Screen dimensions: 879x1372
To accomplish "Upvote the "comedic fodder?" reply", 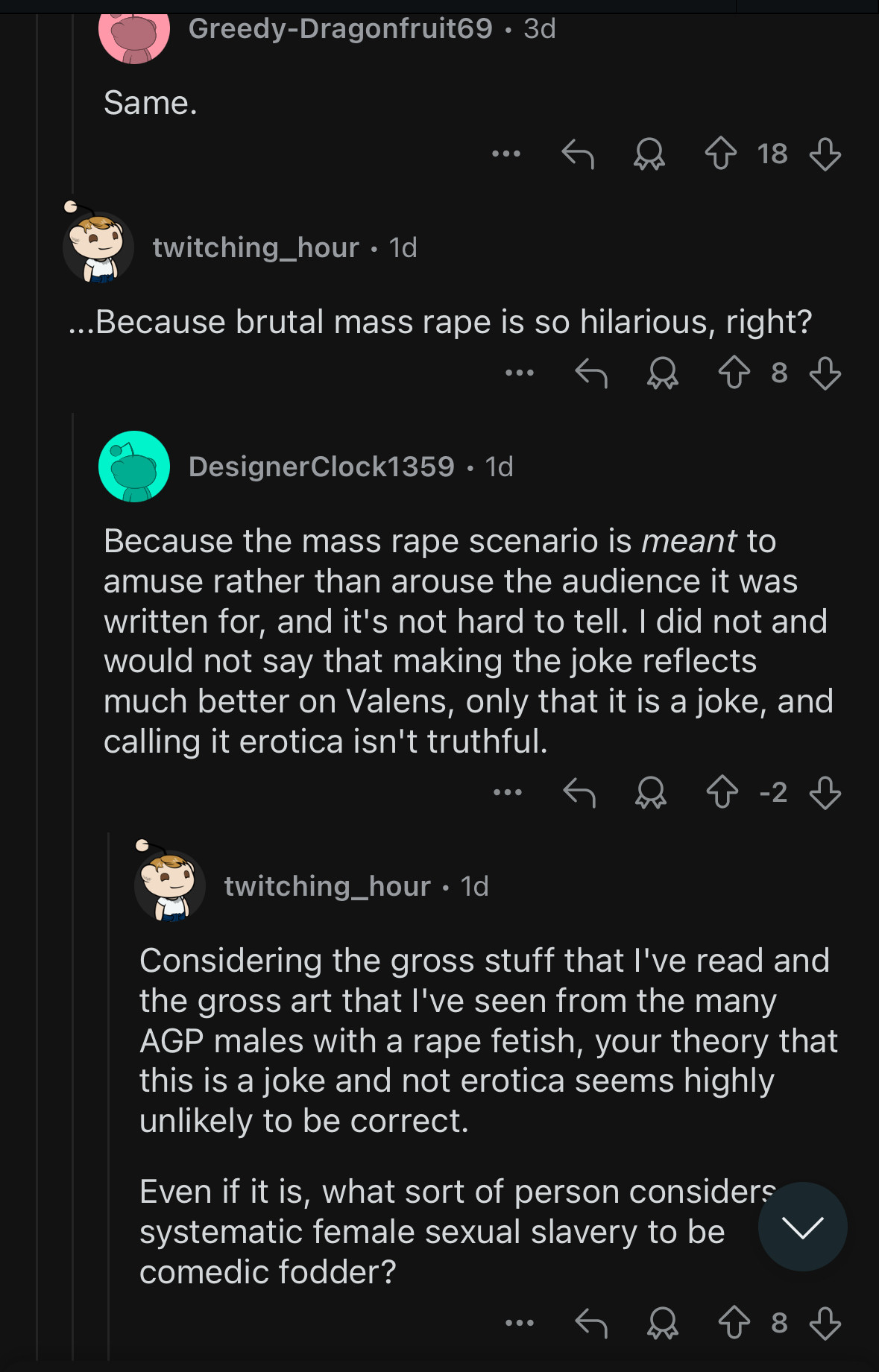I will (x=734, y=1324).
